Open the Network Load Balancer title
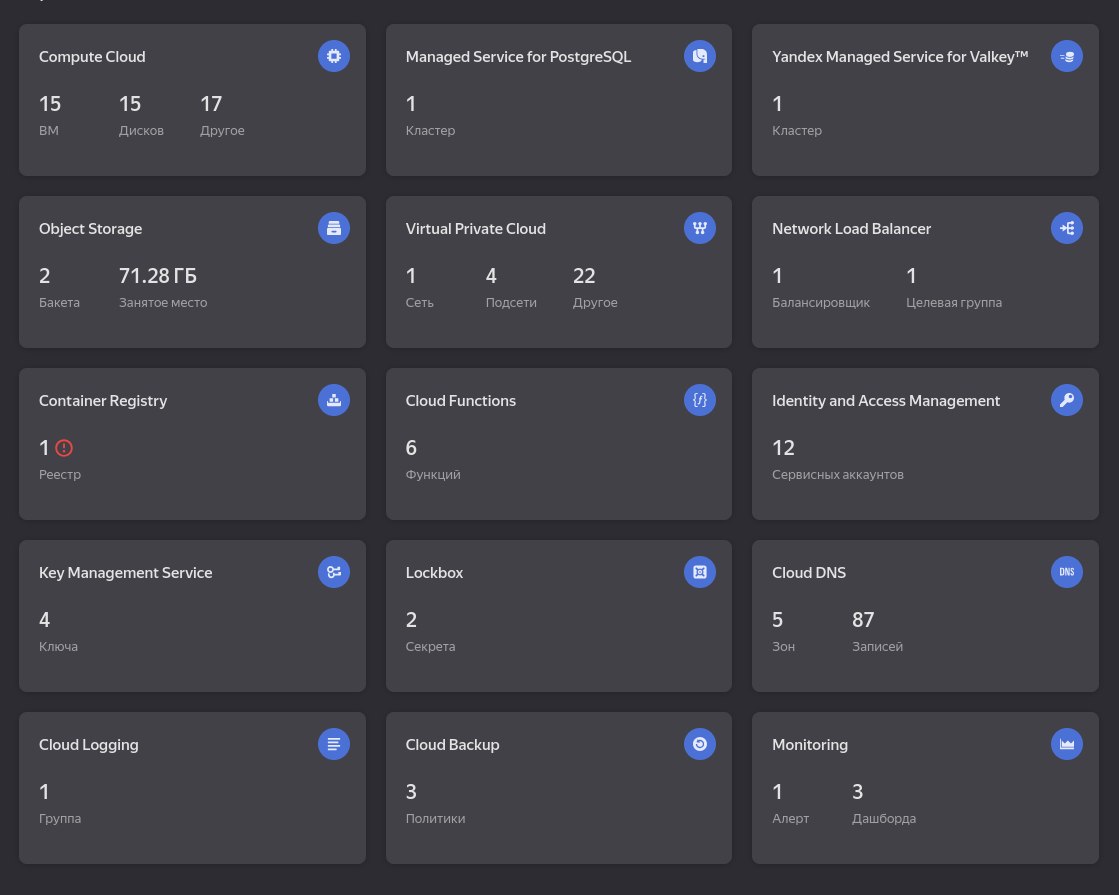Screen dimensions: 1119x895 (x=851, y=229)
